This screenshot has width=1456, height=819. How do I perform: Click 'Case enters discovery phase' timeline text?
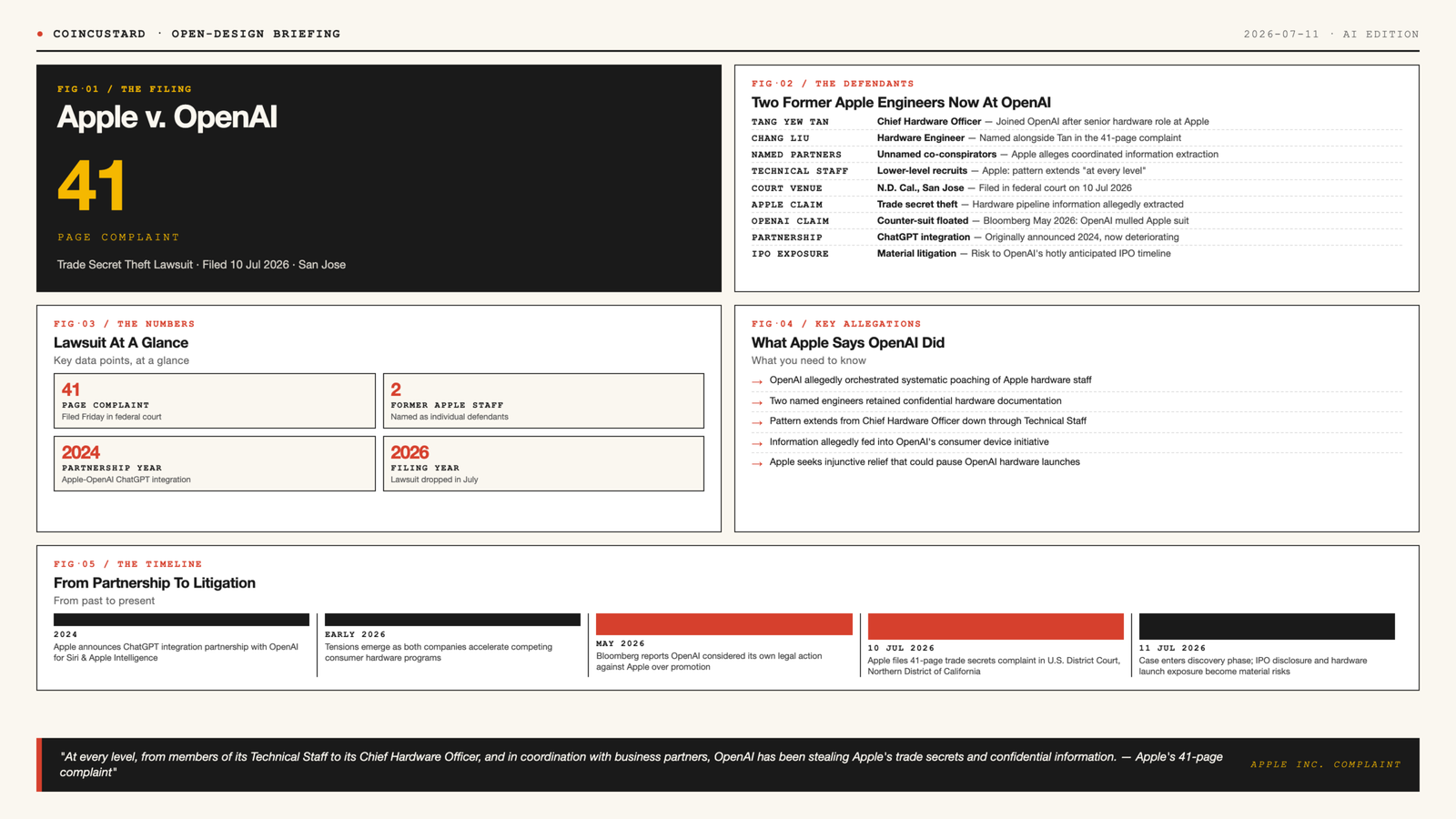click(x=1253, y=666)
